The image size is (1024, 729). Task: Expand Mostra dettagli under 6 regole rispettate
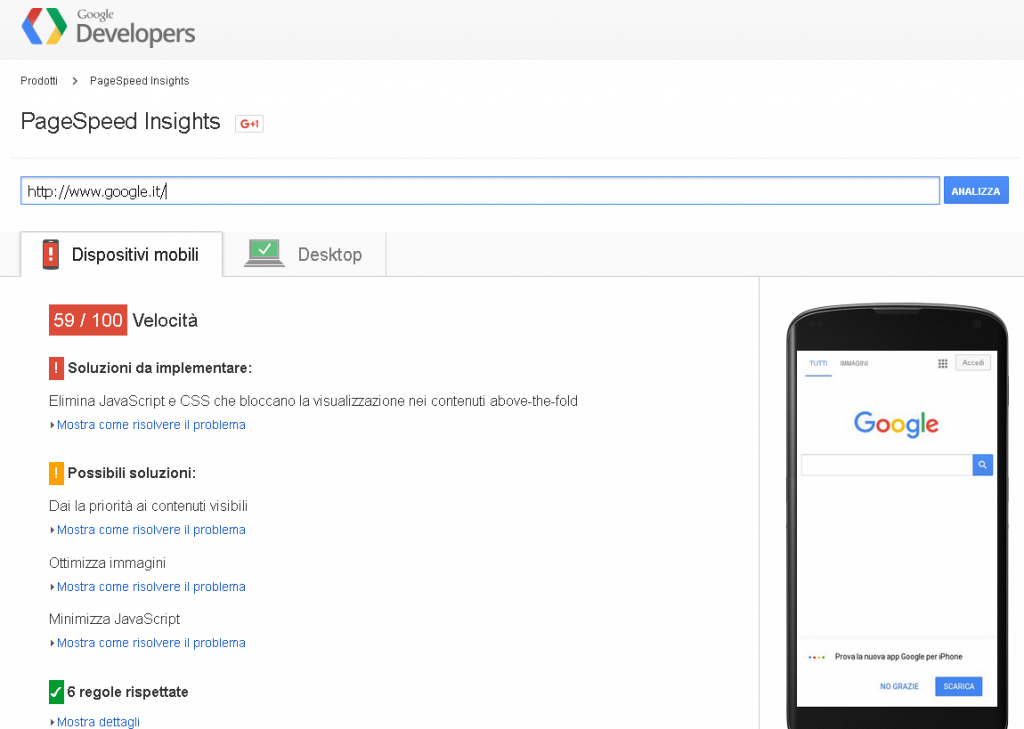point(98,722)
